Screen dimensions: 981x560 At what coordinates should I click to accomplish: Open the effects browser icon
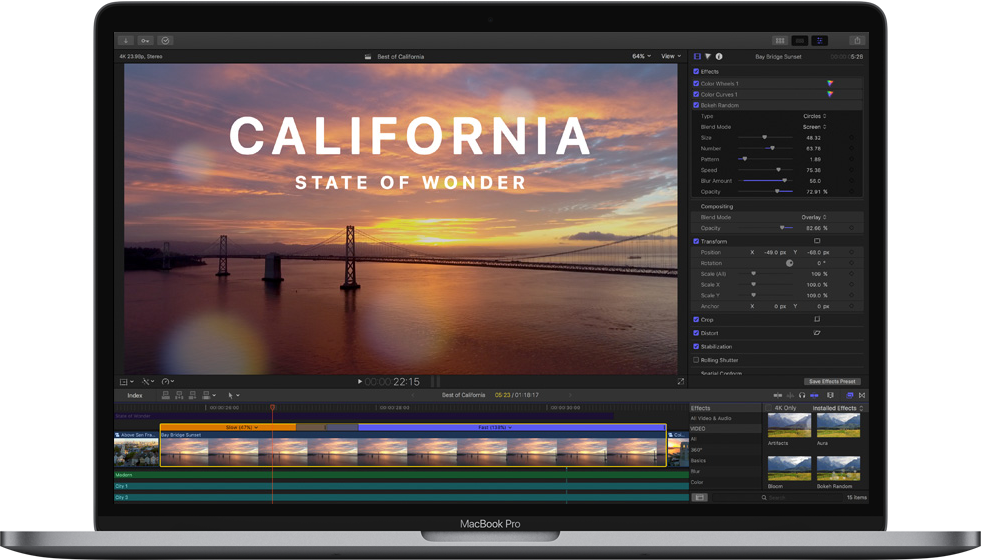[850, 395]
